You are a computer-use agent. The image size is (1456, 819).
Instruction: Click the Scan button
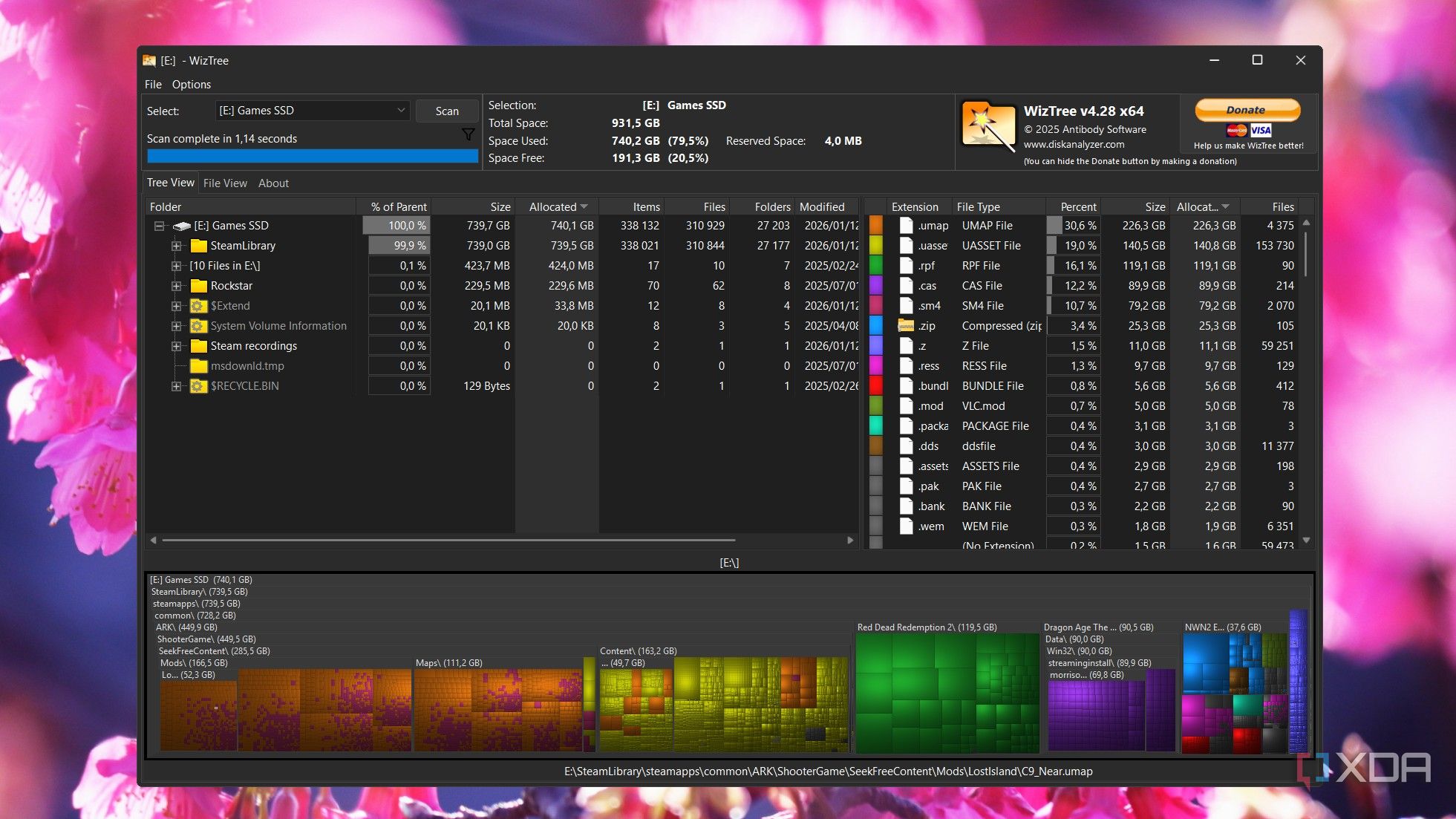[x=447, y=111]
